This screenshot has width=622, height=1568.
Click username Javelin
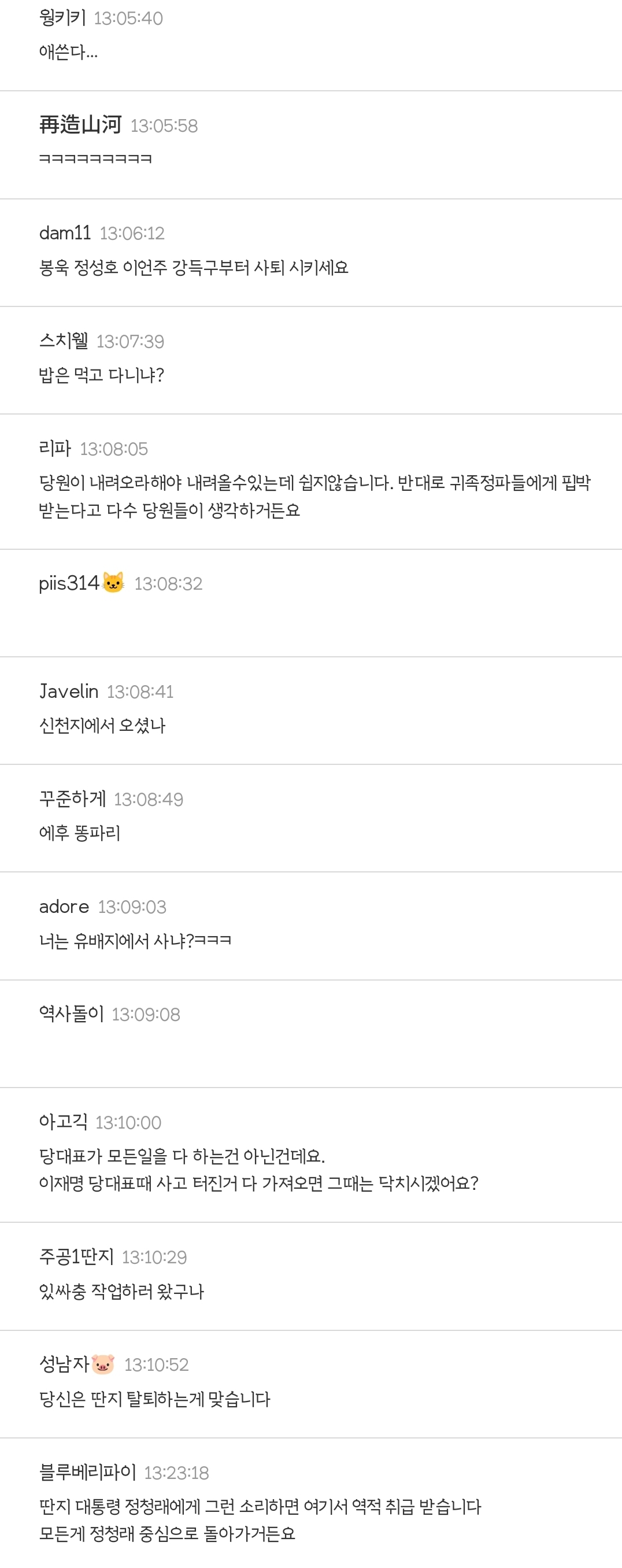(69, 691)
